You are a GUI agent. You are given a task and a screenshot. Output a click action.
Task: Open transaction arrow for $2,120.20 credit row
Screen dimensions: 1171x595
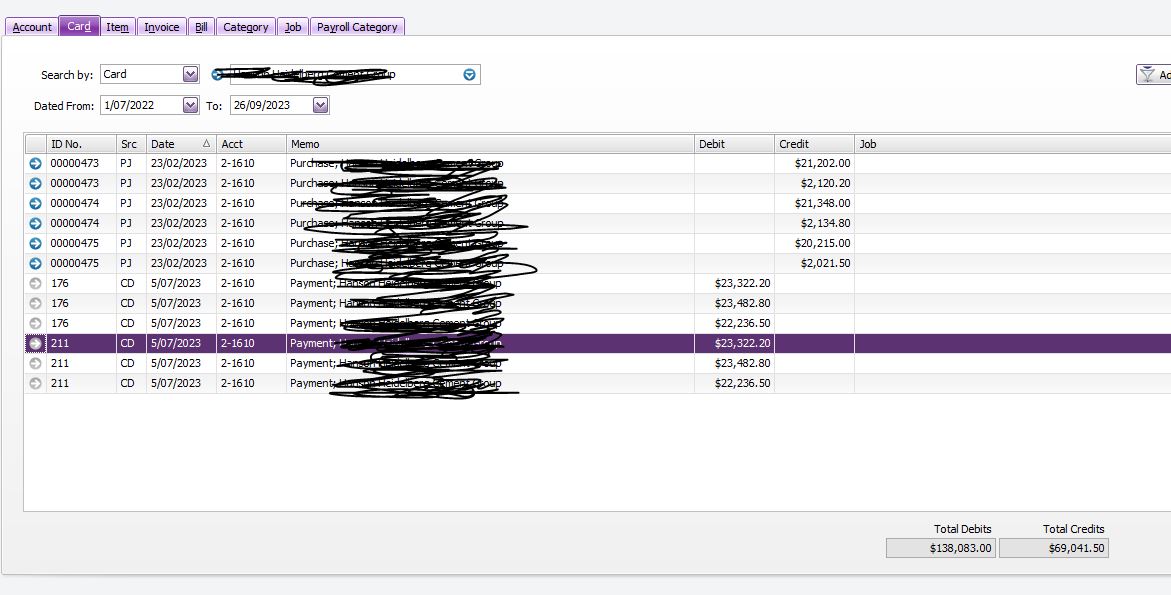(x=35, y=184)
